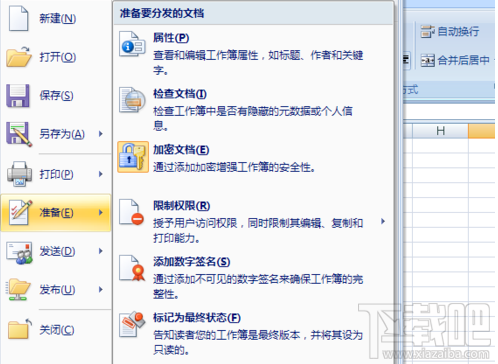Click the Open folder icon
This screenshot has width=498, height=364.
19,57
